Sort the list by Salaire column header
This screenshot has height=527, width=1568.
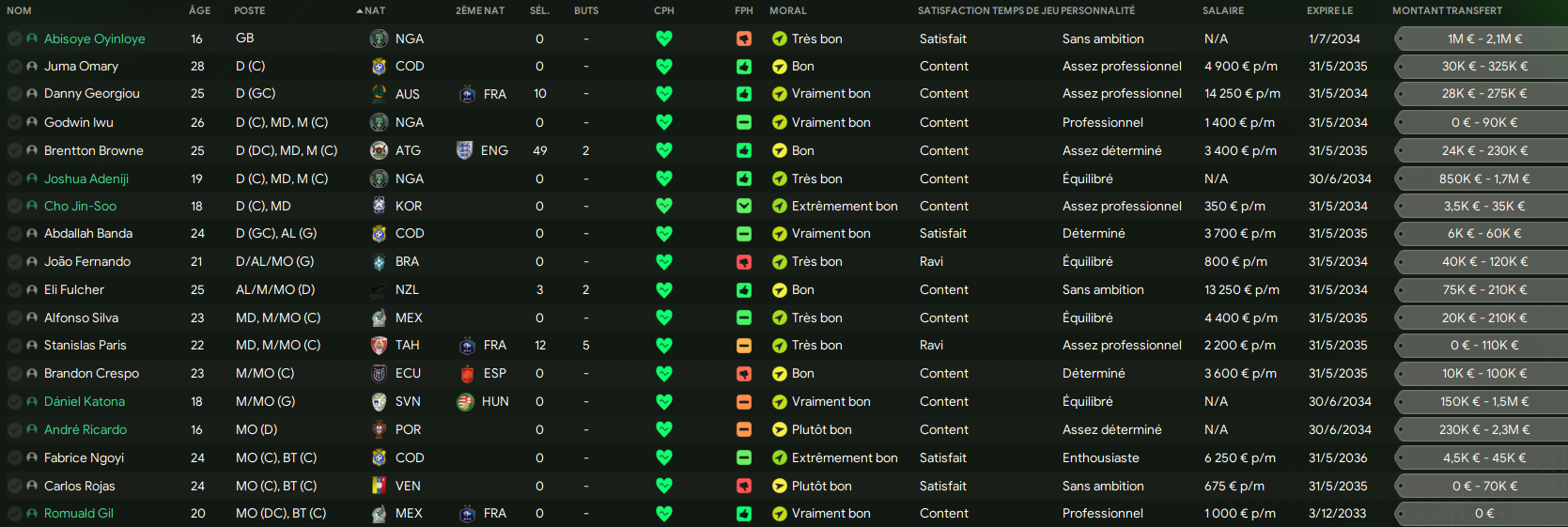coord(1222,10)
